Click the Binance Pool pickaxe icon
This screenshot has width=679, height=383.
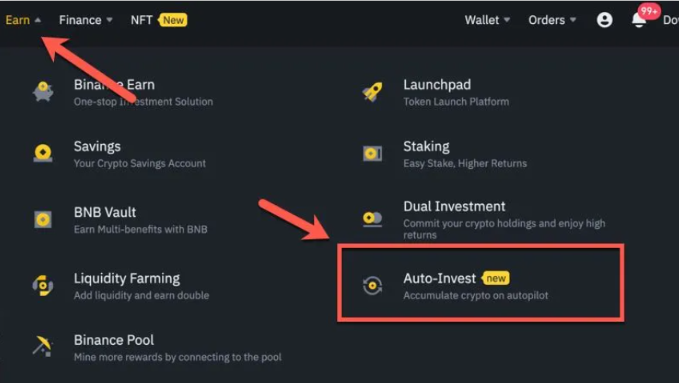[42, 347]
